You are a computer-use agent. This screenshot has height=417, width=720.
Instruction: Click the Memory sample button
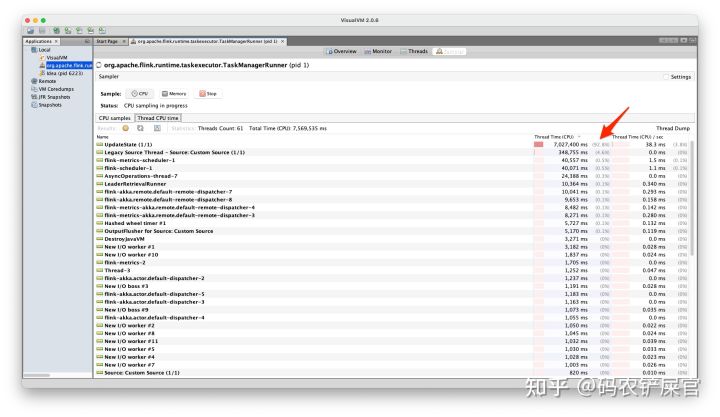(x=174, y=94)
